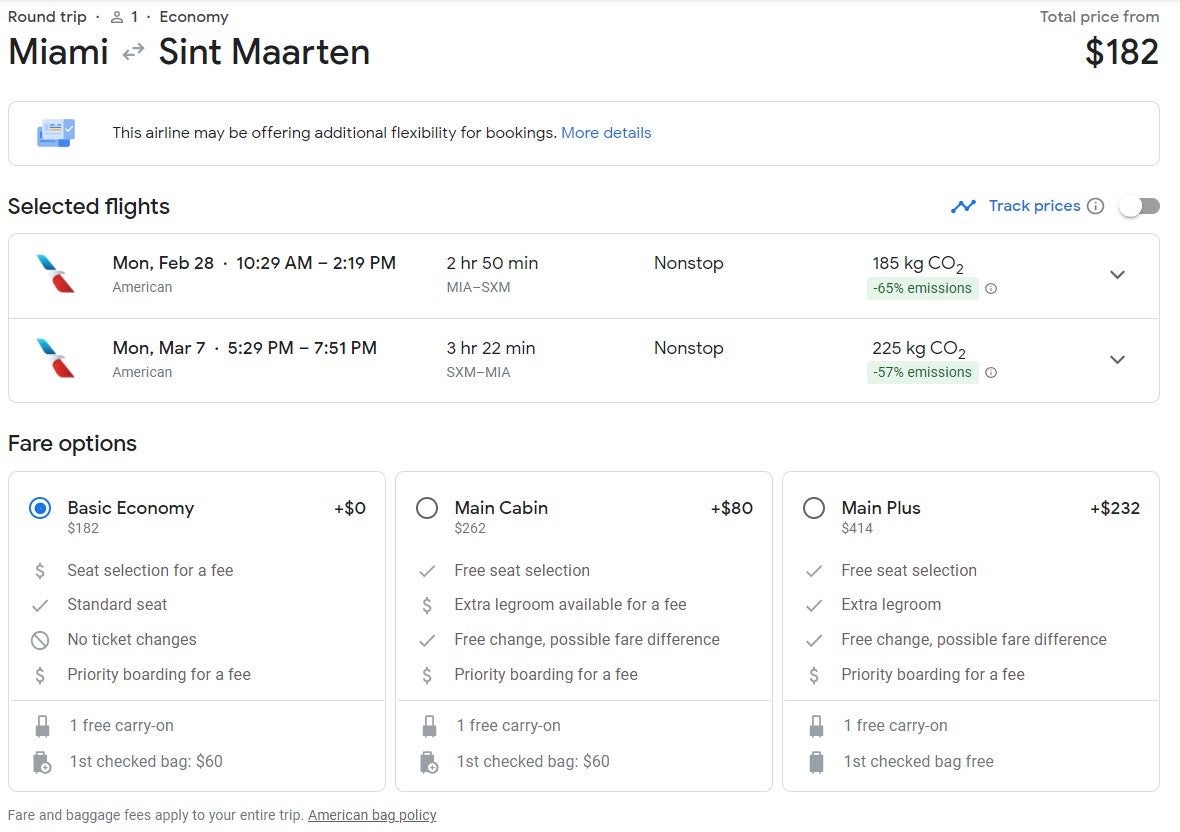The height and width of the screenshot is (832, 1180).
Task: Click the Track prices graph icon
Action: coord(963,206)
